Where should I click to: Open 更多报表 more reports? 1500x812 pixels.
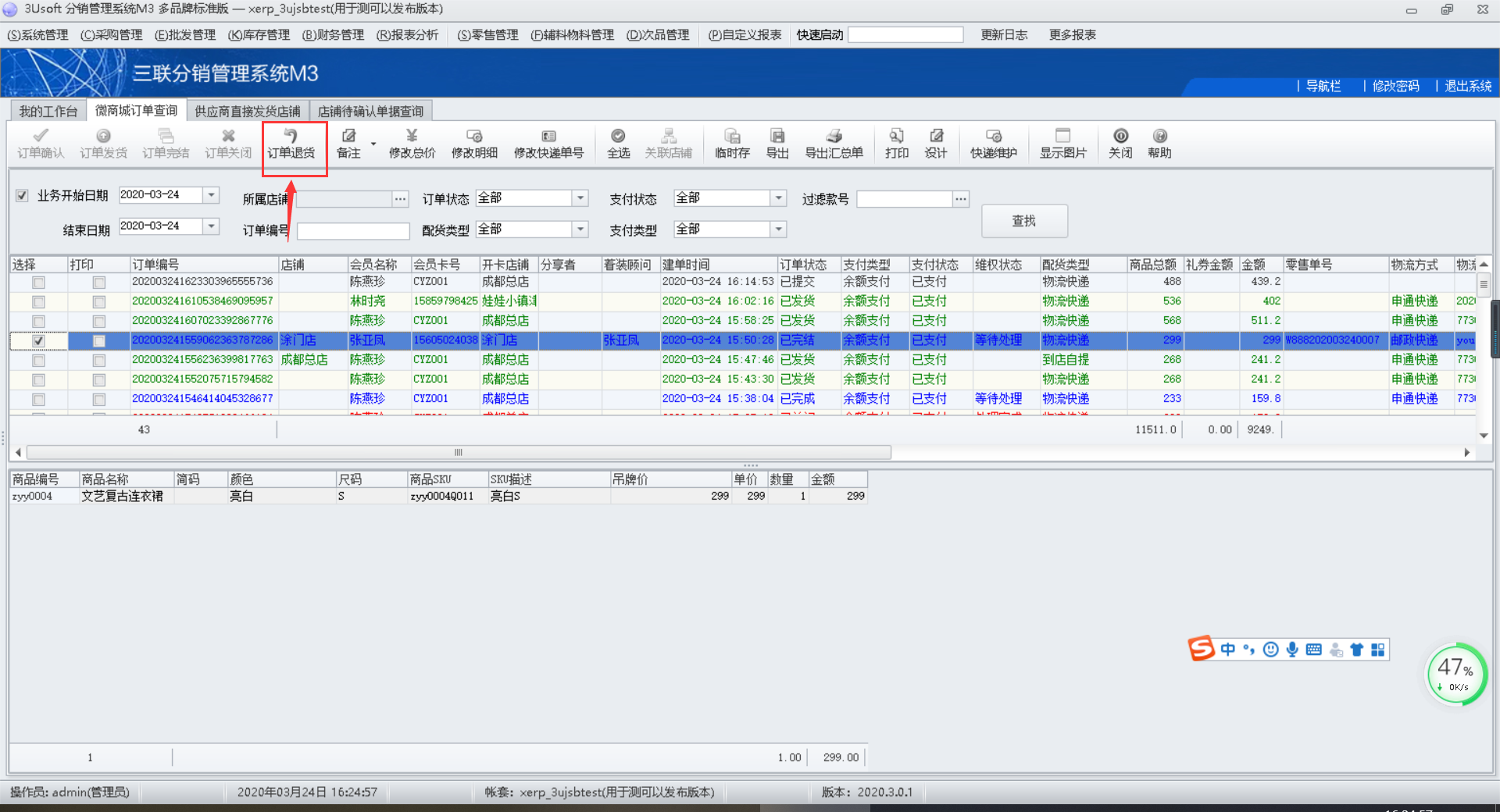coord(1072,35)
